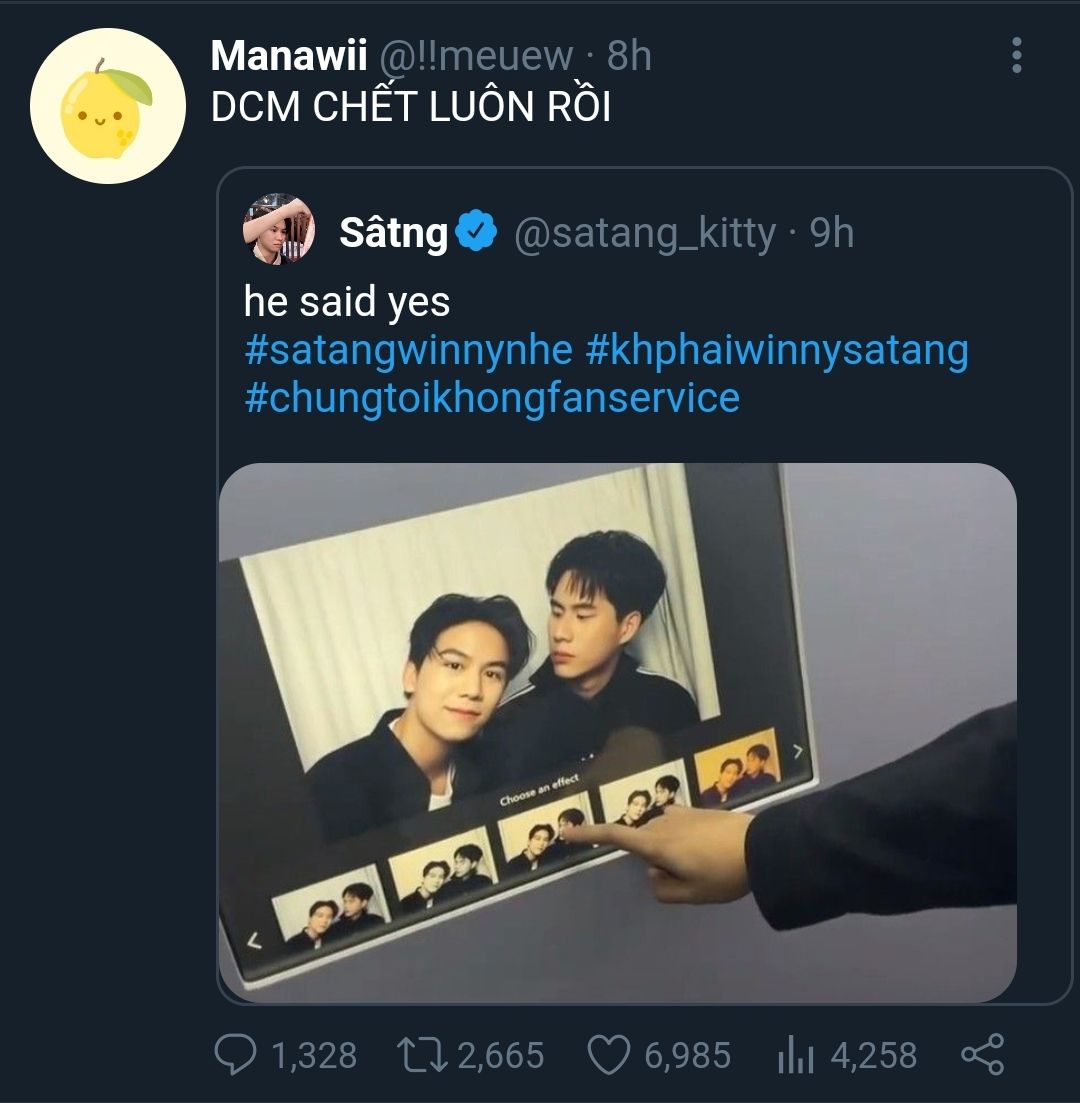Screen dimensions: 1080x1103
Task: Tap the reply comment icon
Action: (x=236, y=1055)
